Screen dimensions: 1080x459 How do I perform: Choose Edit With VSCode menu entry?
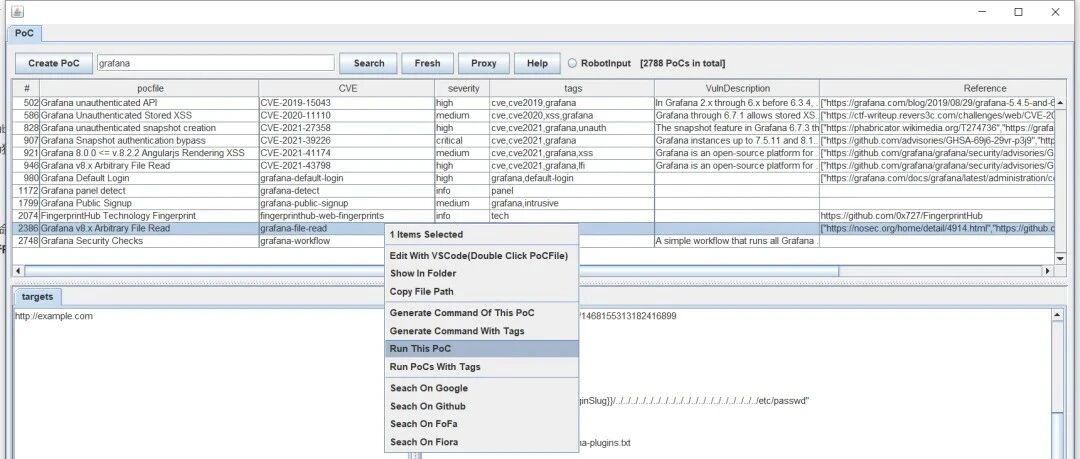[481, 256]
